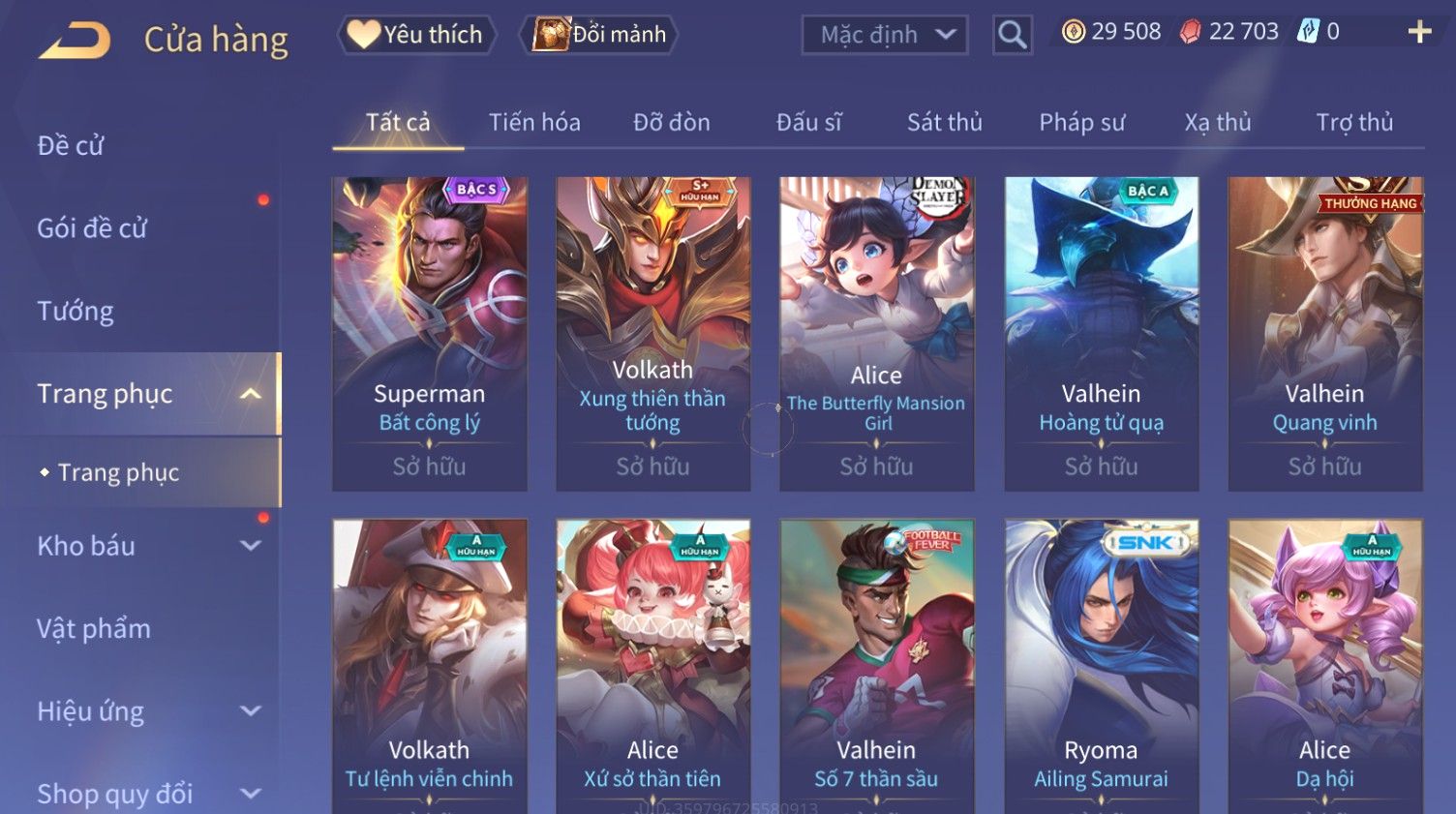Viewport: 1456px width, 814px height.
Task: Select the Superman Bất công lý skin card
Action: (x=430, y=334)
